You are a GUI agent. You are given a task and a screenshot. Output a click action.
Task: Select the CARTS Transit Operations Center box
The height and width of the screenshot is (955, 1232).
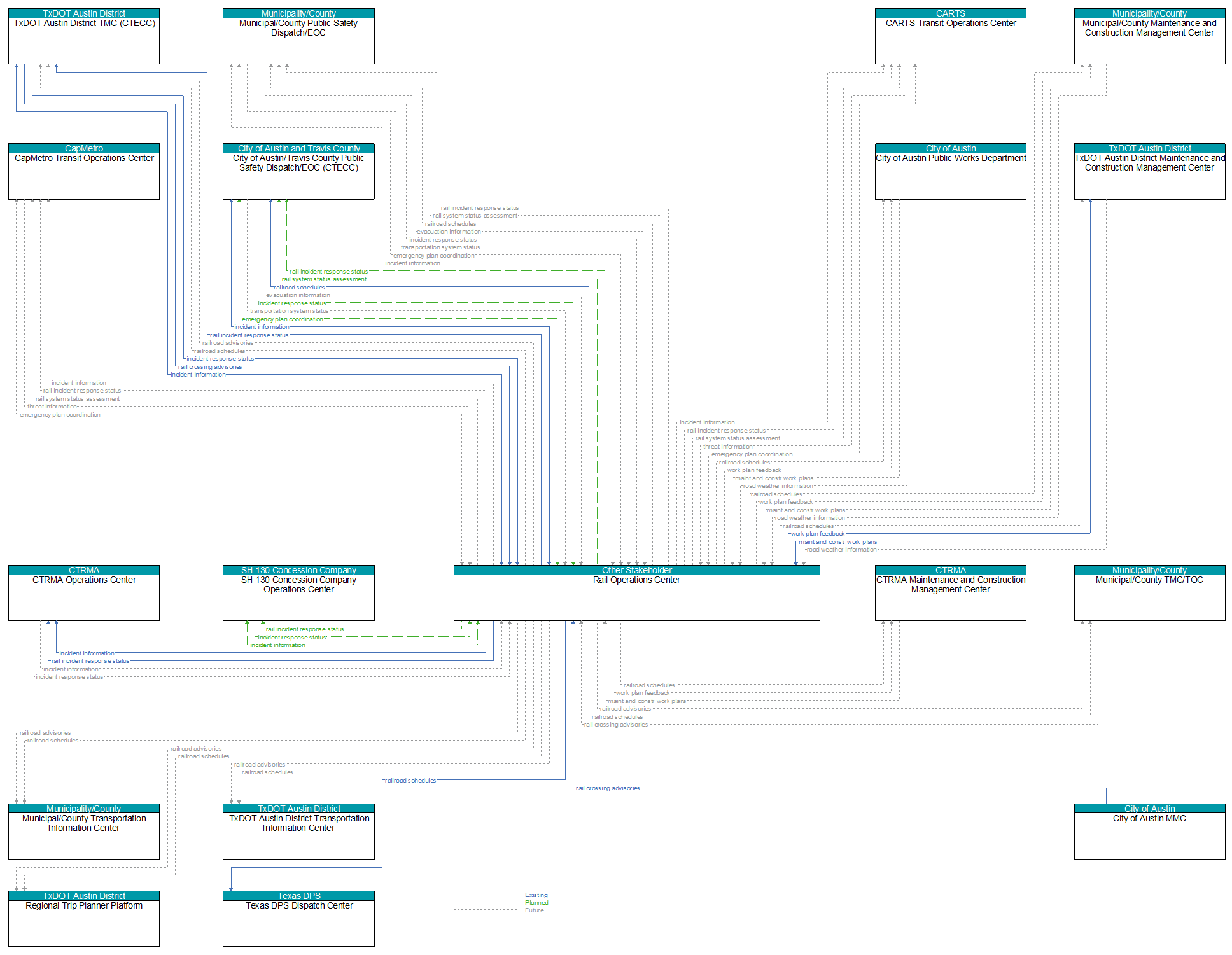tap(950, 36)
